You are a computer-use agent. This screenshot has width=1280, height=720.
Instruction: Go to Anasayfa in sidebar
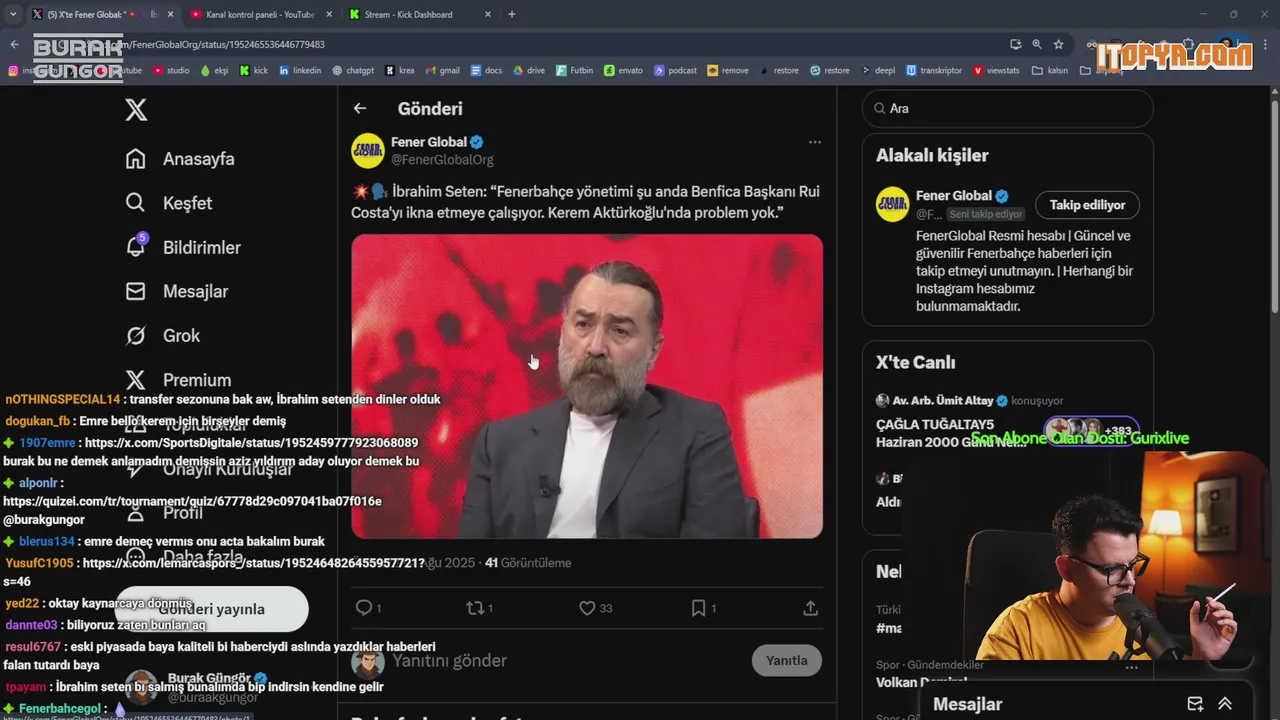pyautogui.click(x=180, y=159)
